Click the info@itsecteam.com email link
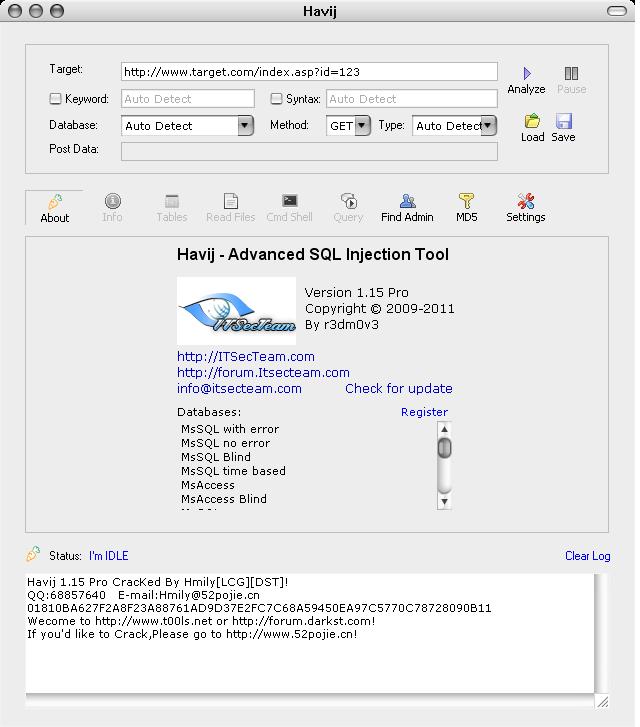Viewport: 640px width, 727px height. click(239, 389)
